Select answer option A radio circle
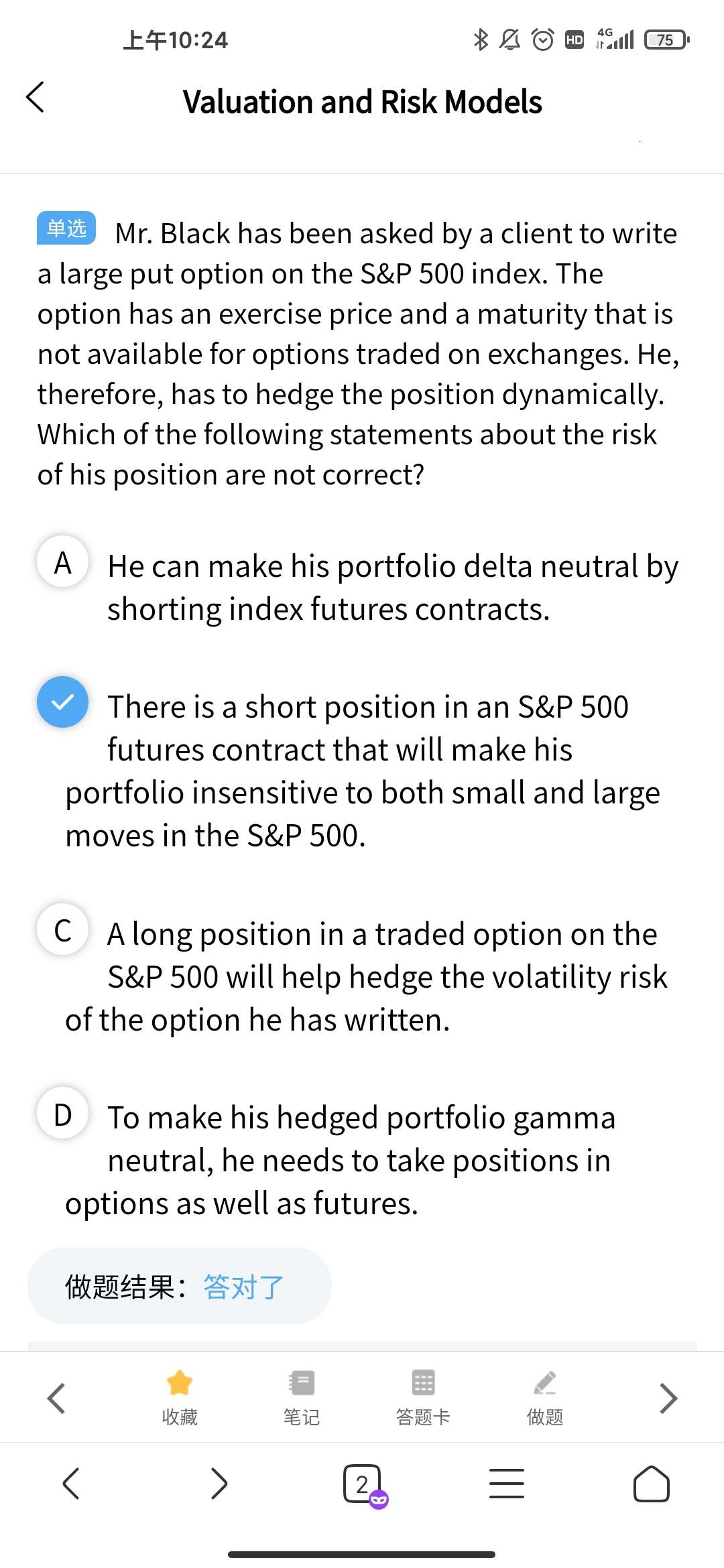 63,562
